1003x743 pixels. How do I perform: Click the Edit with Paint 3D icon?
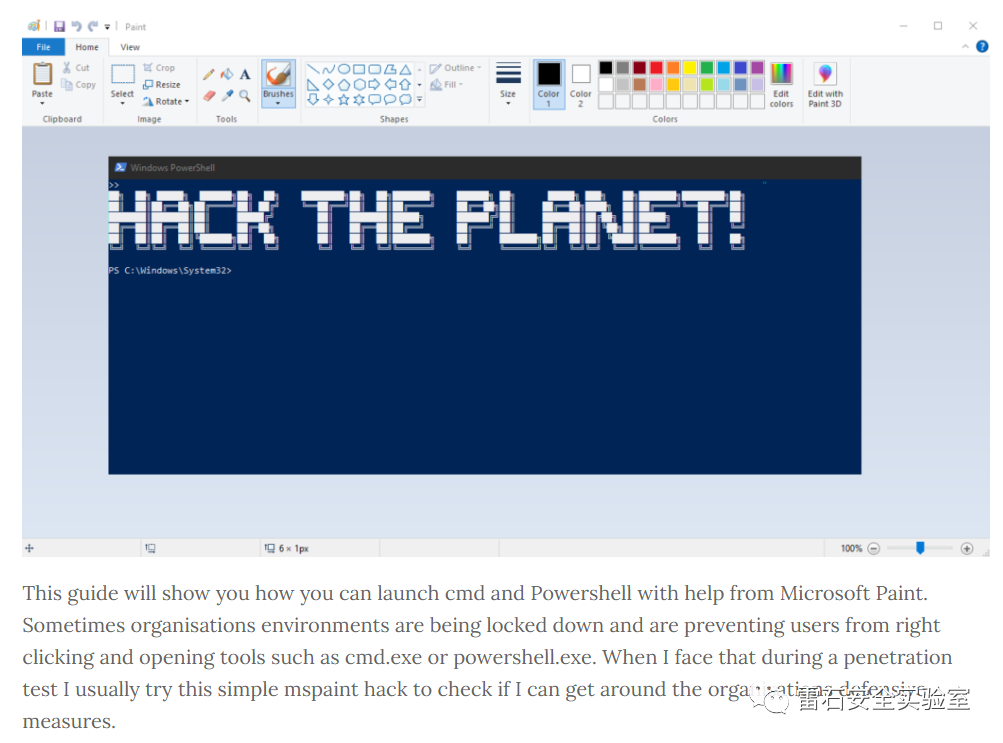(x=825, y=74)
